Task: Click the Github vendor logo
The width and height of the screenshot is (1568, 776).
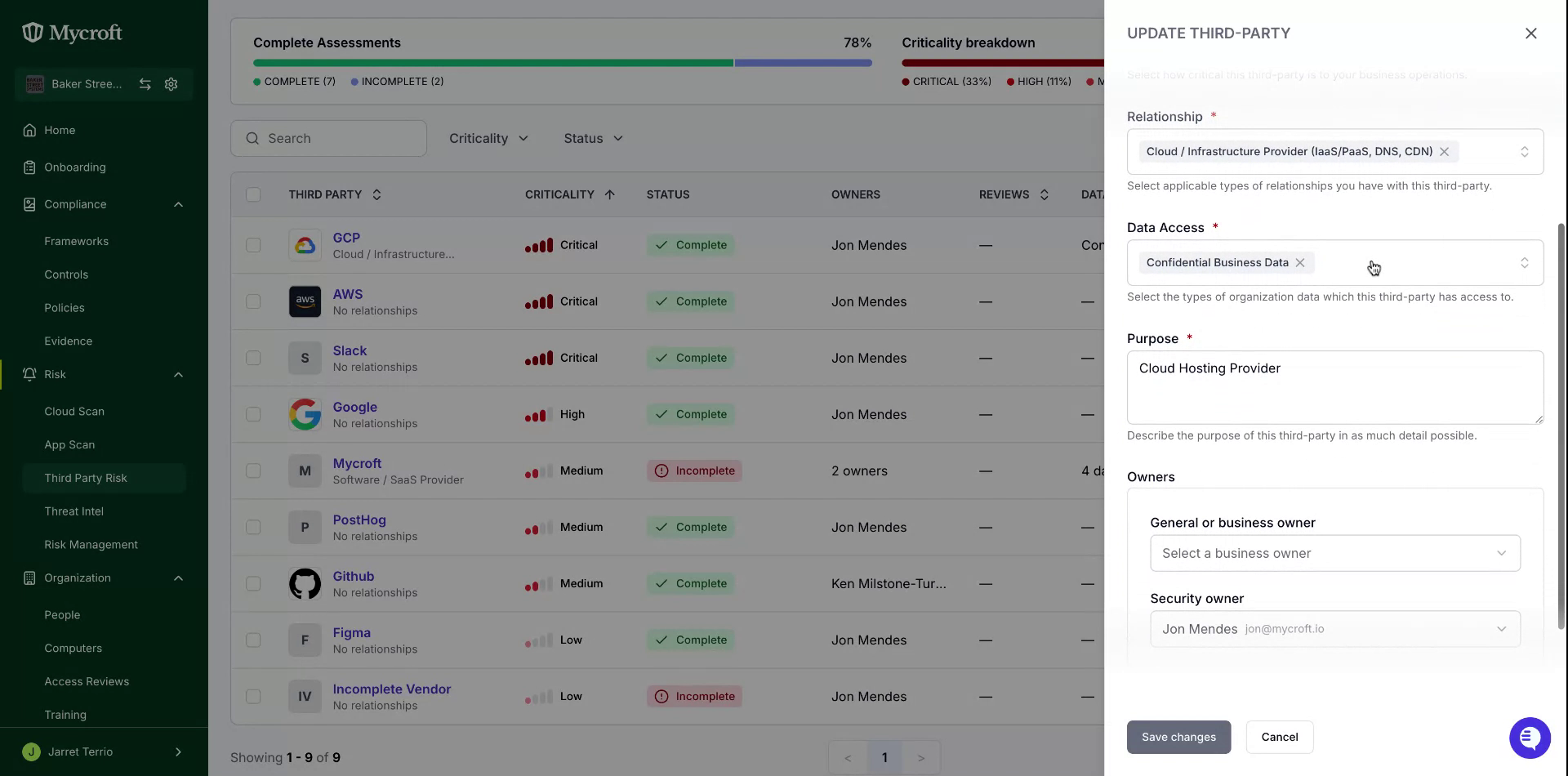Action: click(x=305, y=583)
